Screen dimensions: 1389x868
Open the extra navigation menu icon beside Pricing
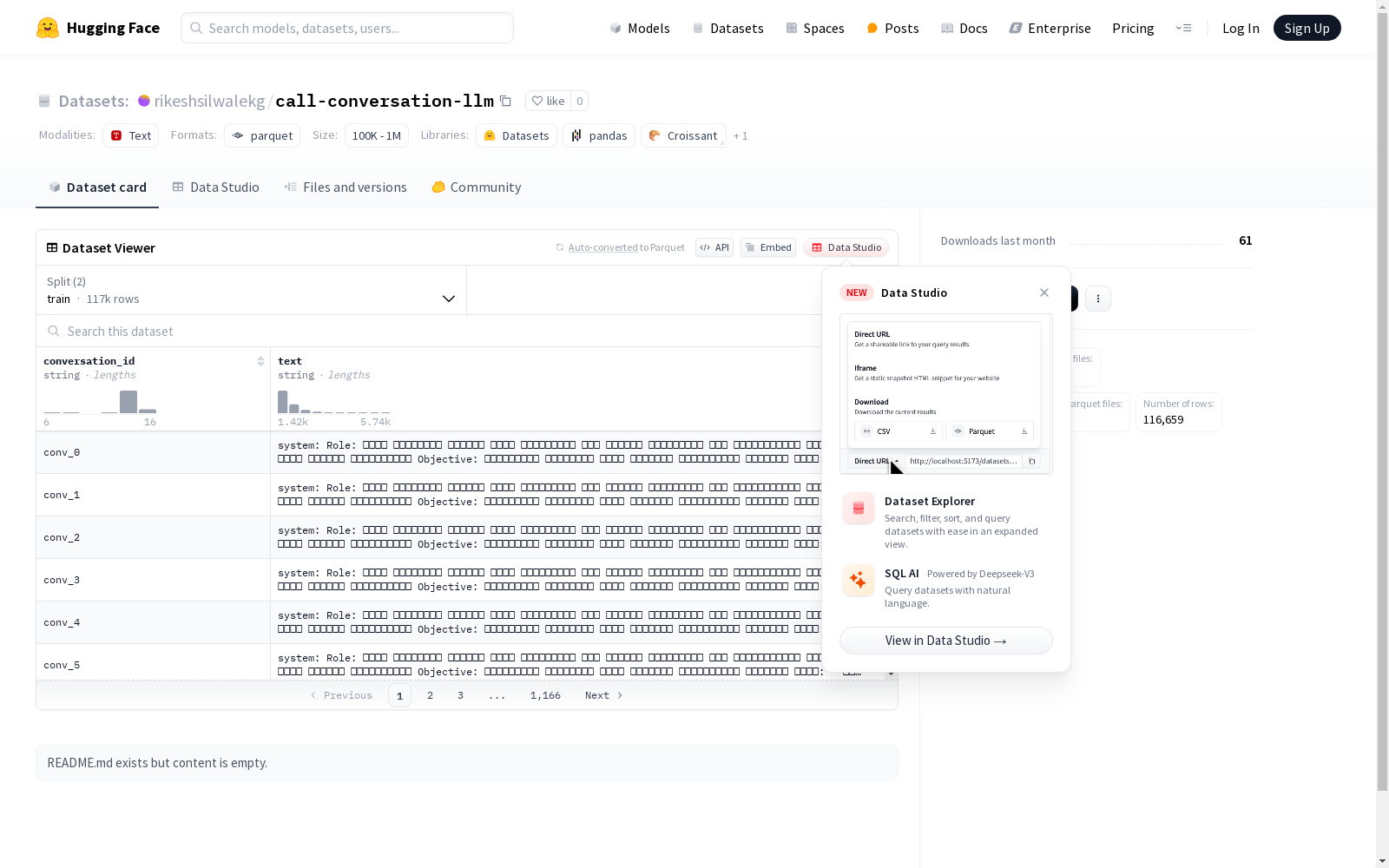(1183, 28)
